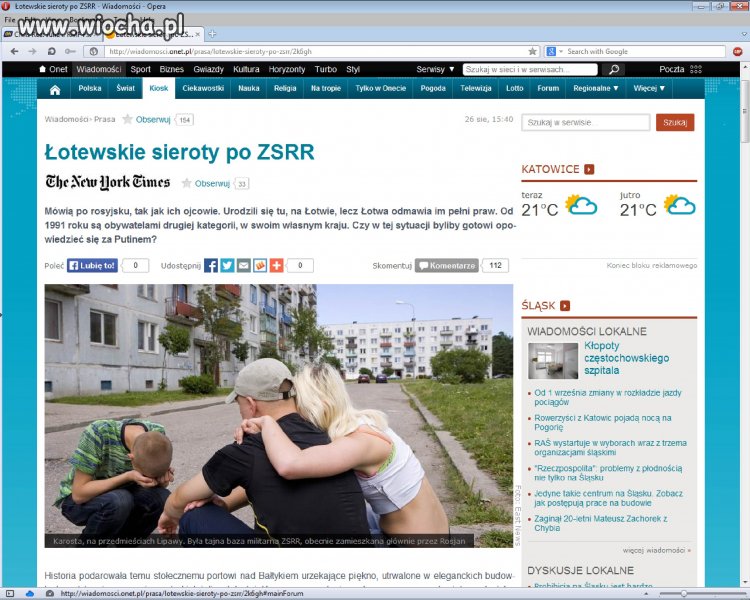Open the tab list arrow at the far right
The width and height of the screenshot is (750, 600).
pos(744,34)
